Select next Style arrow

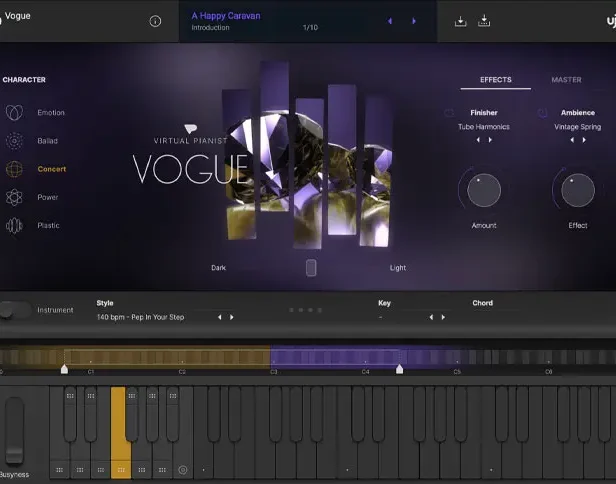tap(232, 317)
